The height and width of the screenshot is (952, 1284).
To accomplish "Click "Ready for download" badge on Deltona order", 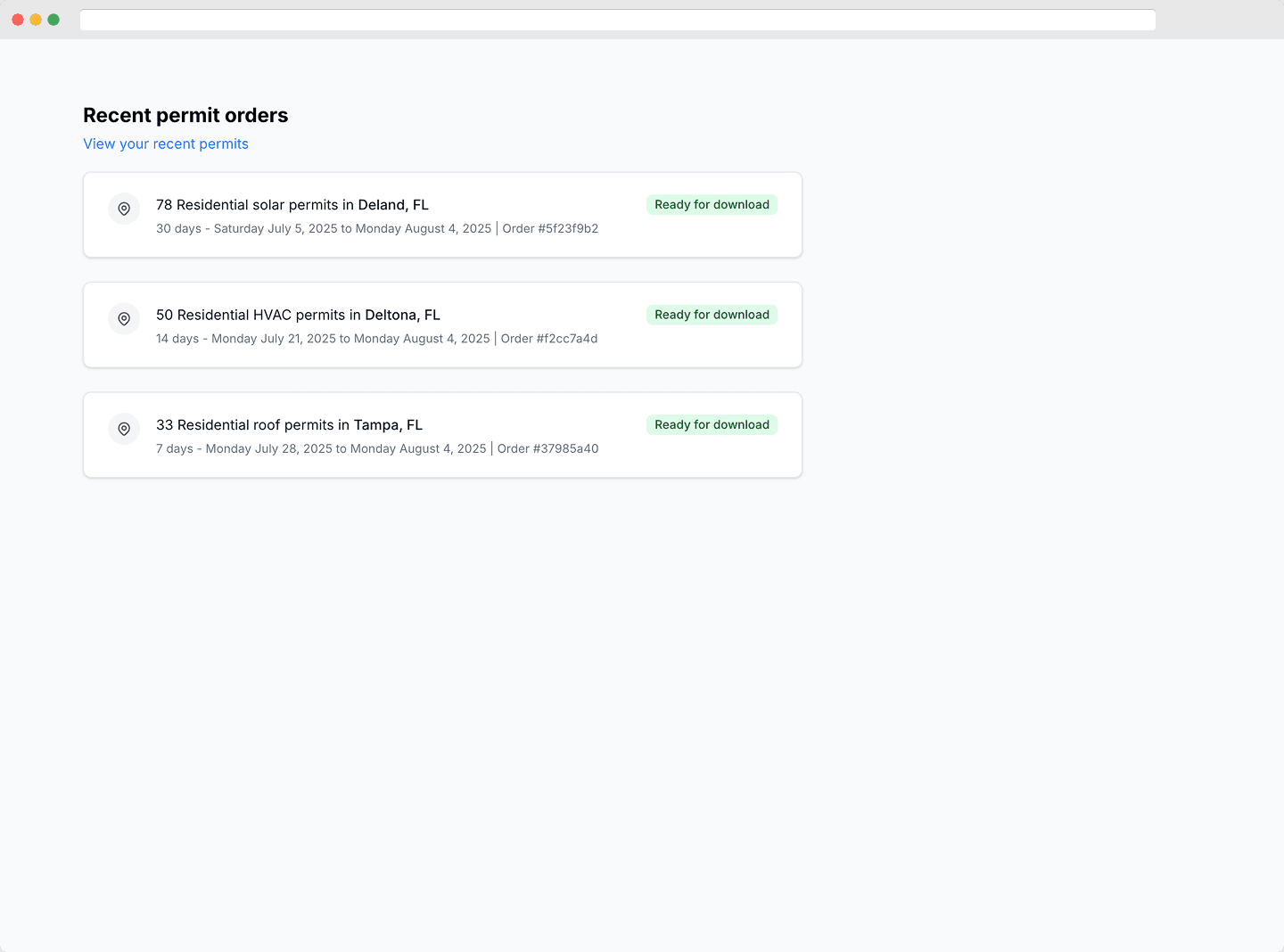I will click(x=712, y=315).
